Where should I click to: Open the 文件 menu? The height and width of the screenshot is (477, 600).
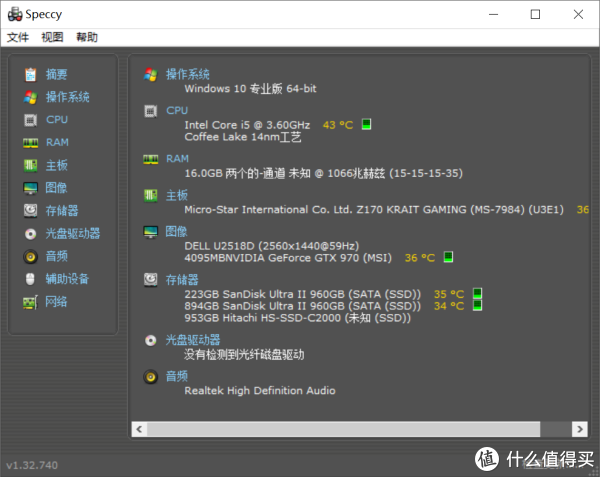click(18, 37)
